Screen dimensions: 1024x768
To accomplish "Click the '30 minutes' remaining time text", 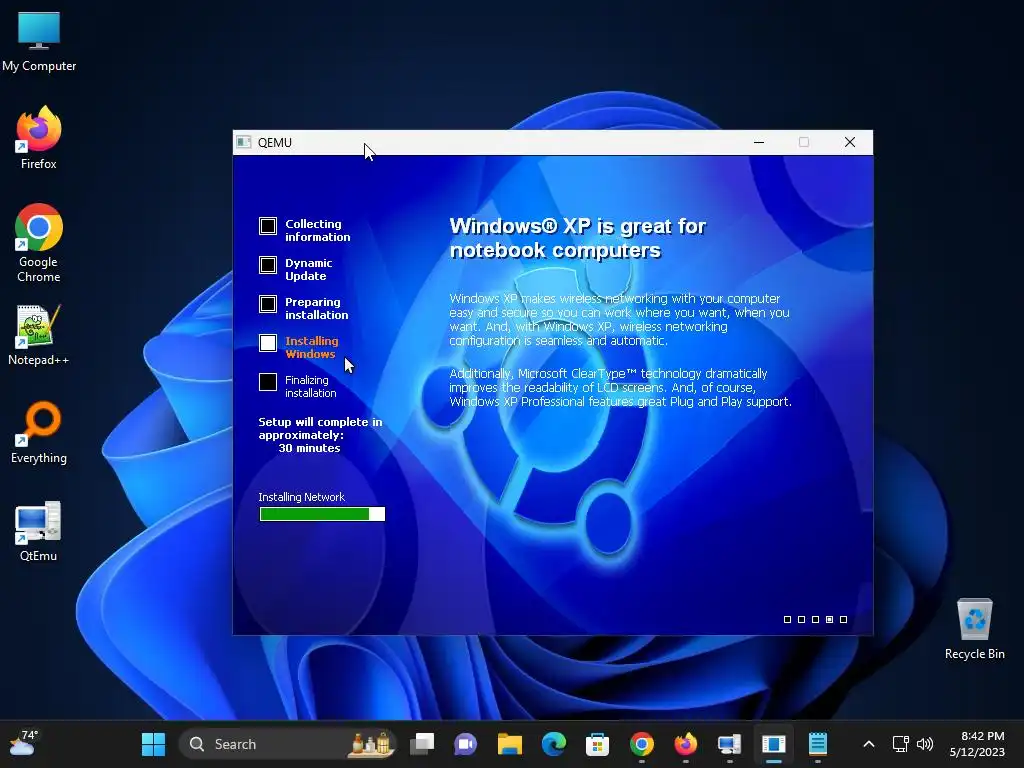I will coord(310,448).
